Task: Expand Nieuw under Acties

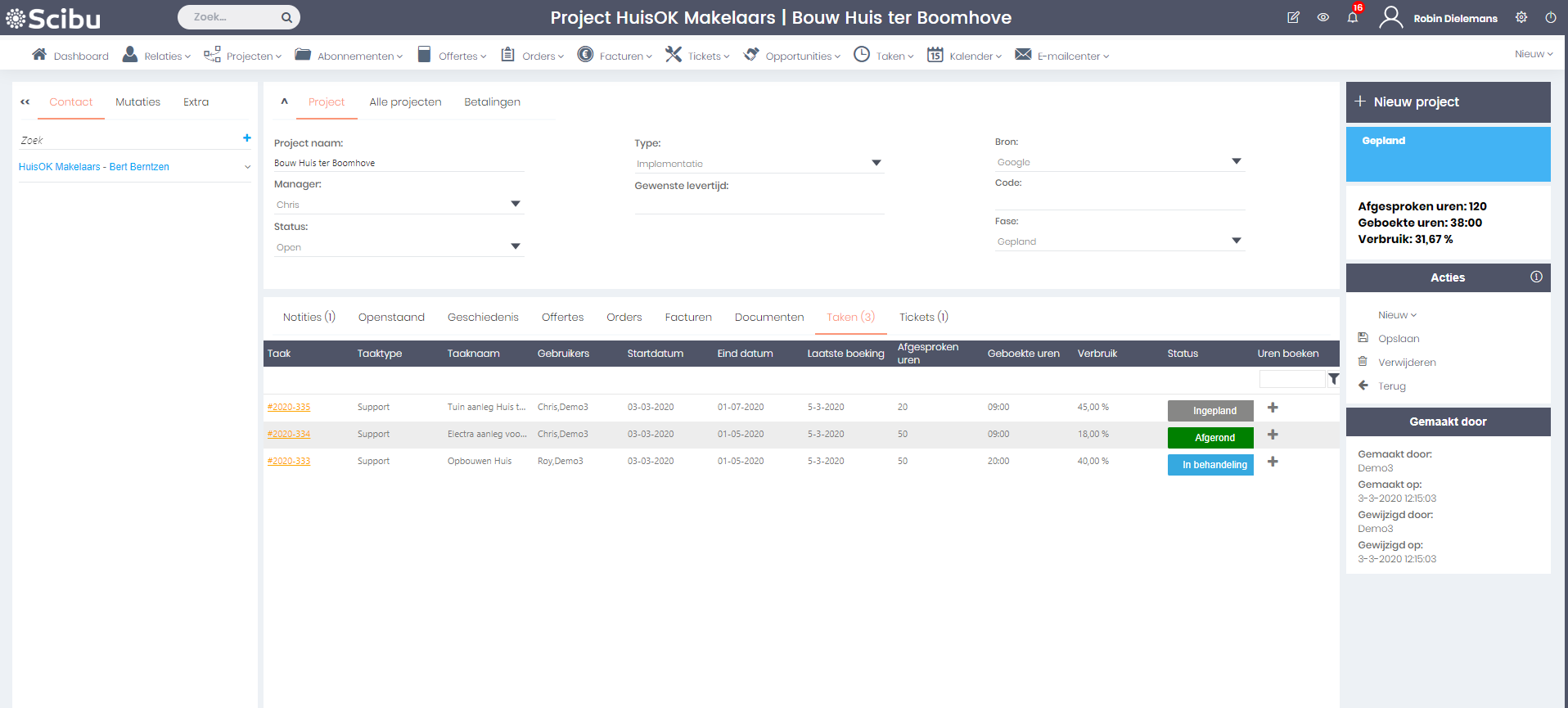Action: click(x=1396, y=315)
